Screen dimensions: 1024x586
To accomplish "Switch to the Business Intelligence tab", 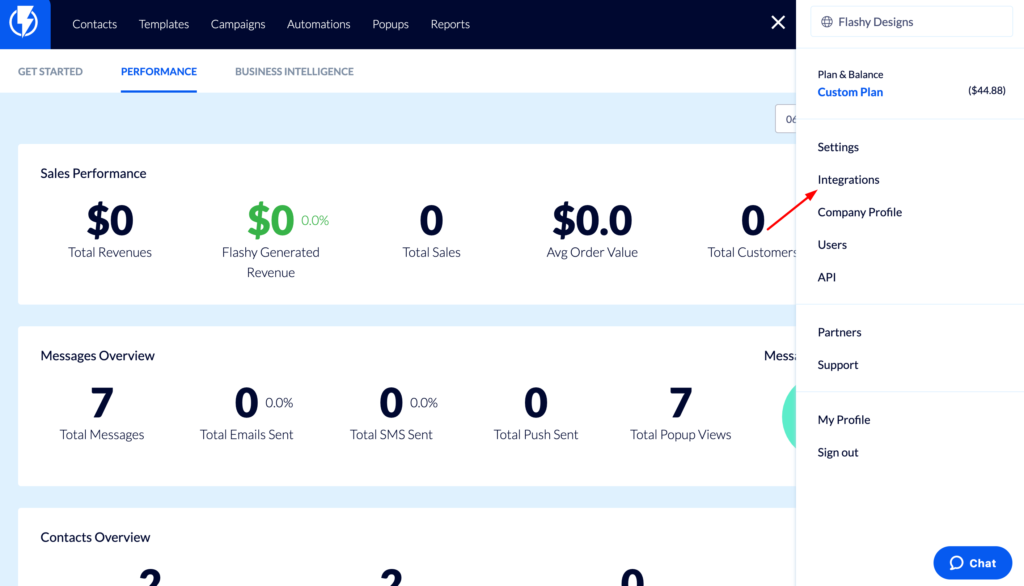I will pos(295,71).
